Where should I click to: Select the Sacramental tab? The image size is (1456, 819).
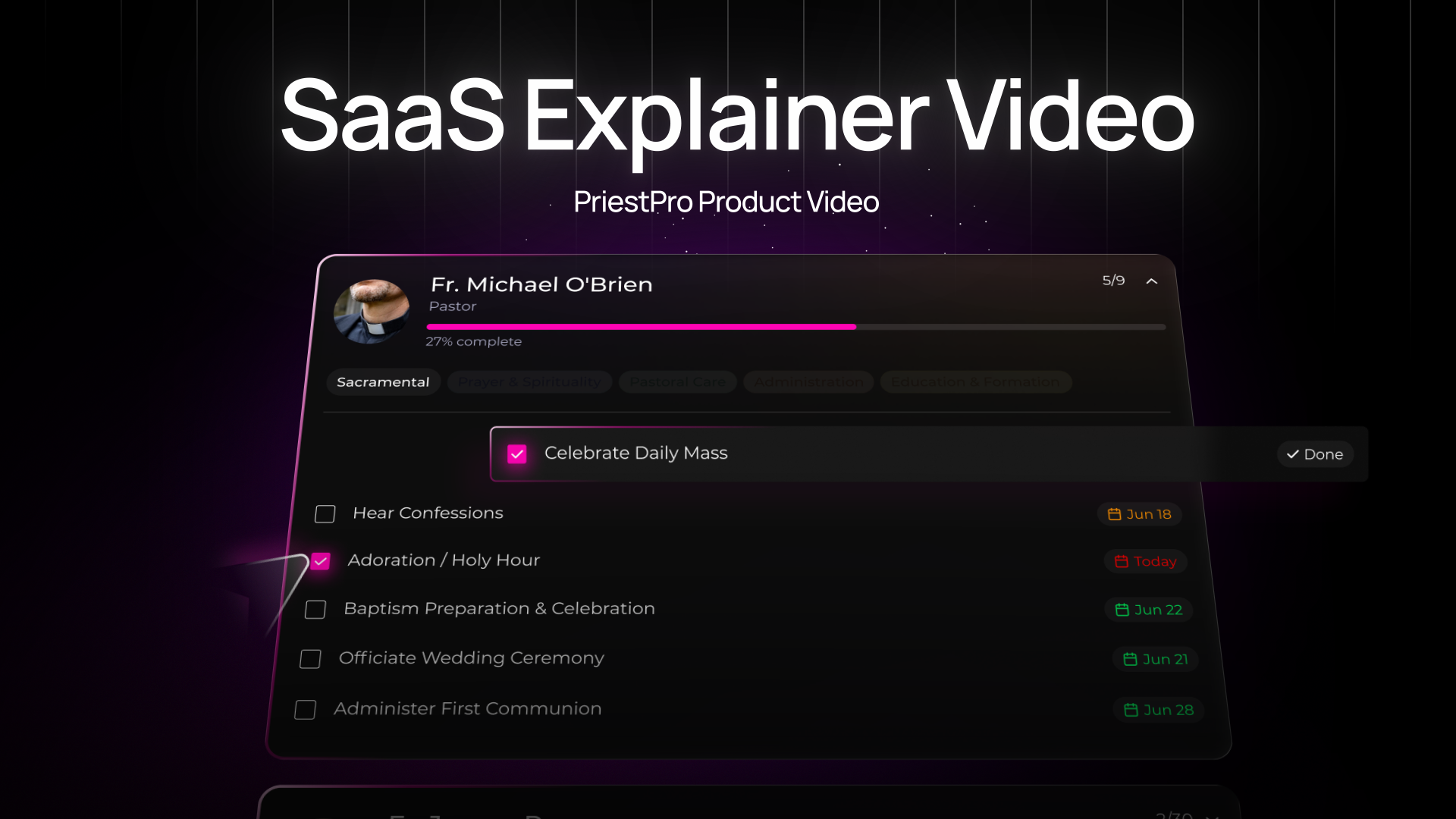(x=383, y=382)
